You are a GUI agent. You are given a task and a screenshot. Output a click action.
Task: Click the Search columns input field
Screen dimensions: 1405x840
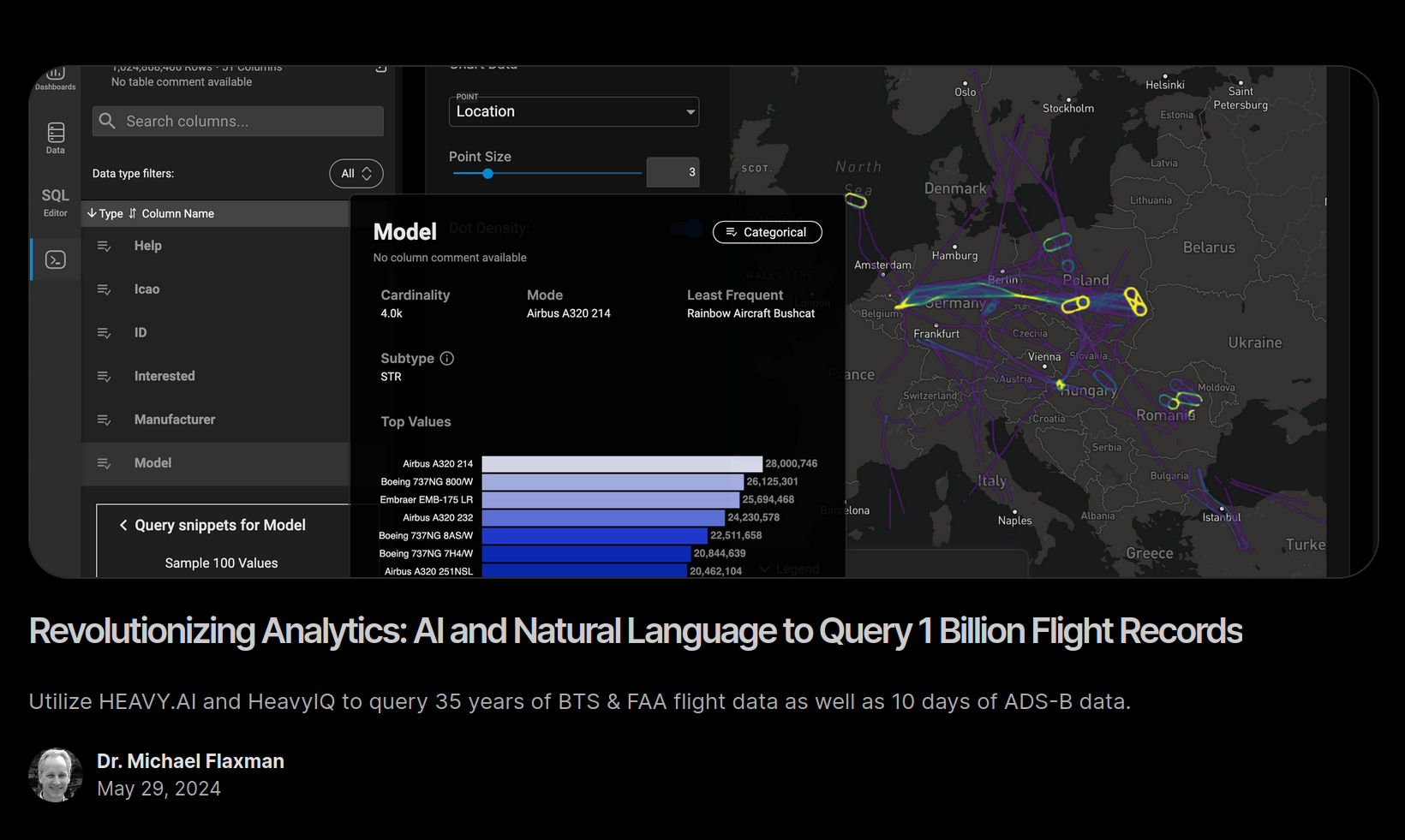(248, 122)
